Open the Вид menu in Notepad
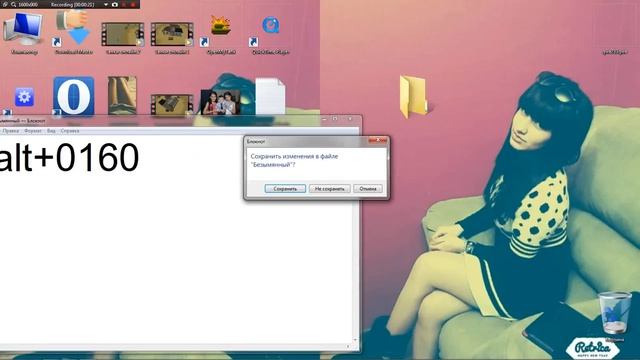The image size is (640, 360). (x=51, y=131)
